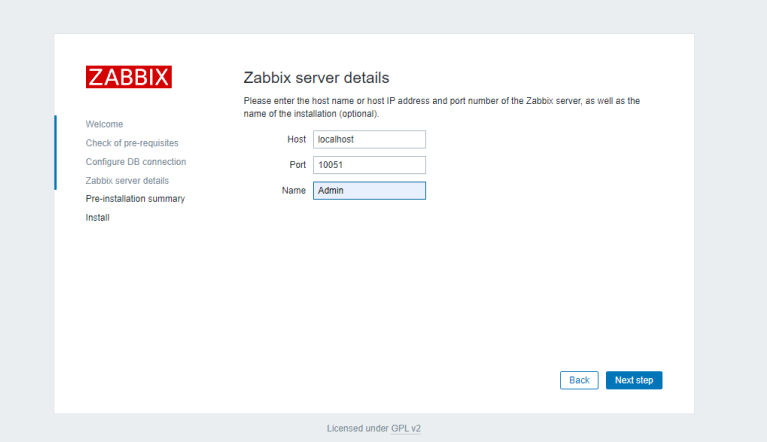This screenshot has height=442, width=767.
Task: Select the Welcome step in sidebar
Action: [104, 124]
